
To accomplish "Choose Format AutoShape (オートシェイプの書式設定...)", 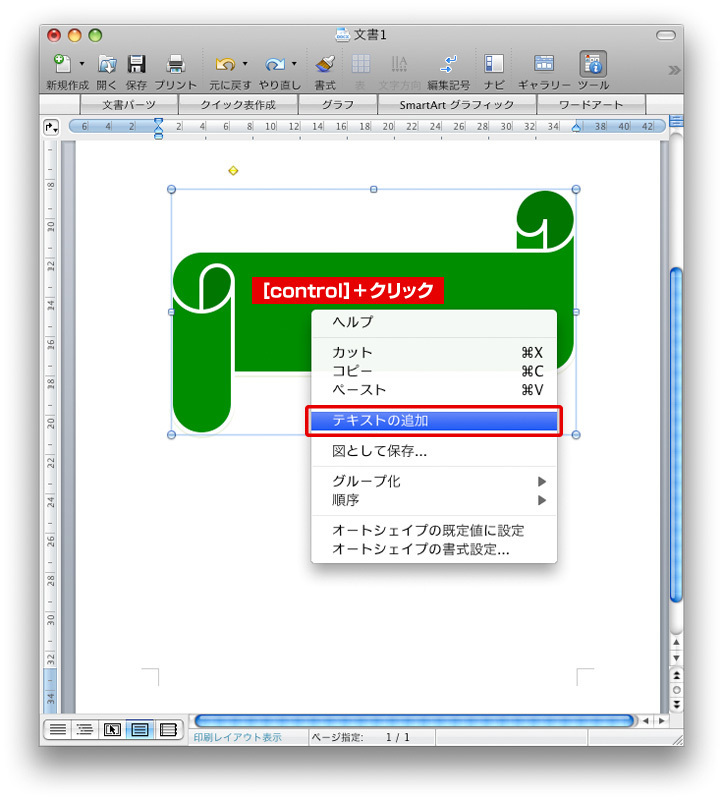I will (421, 549).
